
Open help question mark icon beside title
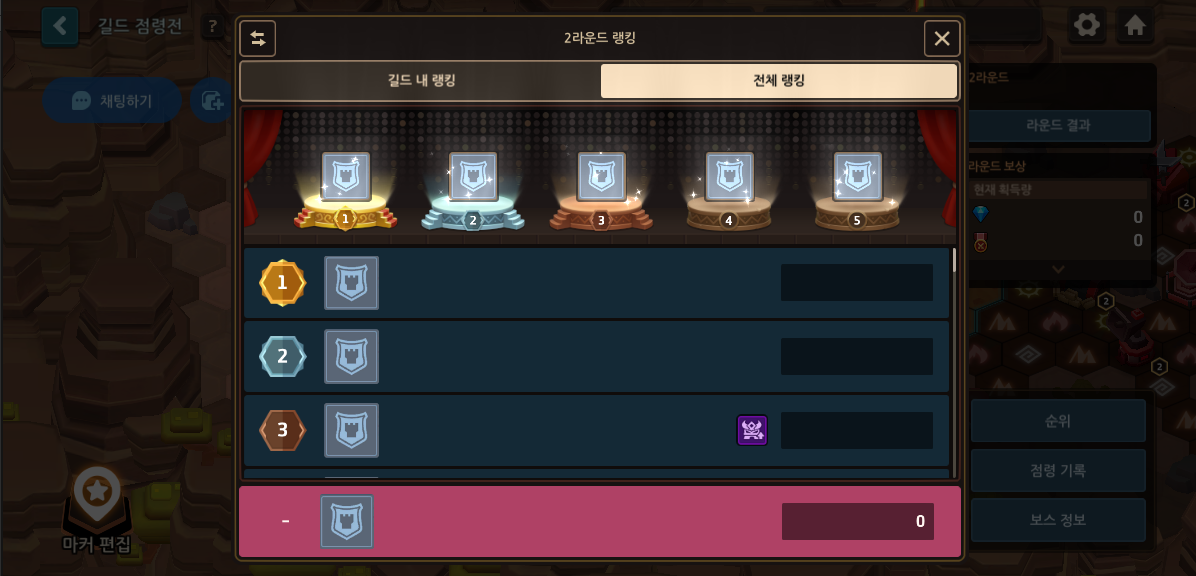pyautogui.click(x=212, y=28)
